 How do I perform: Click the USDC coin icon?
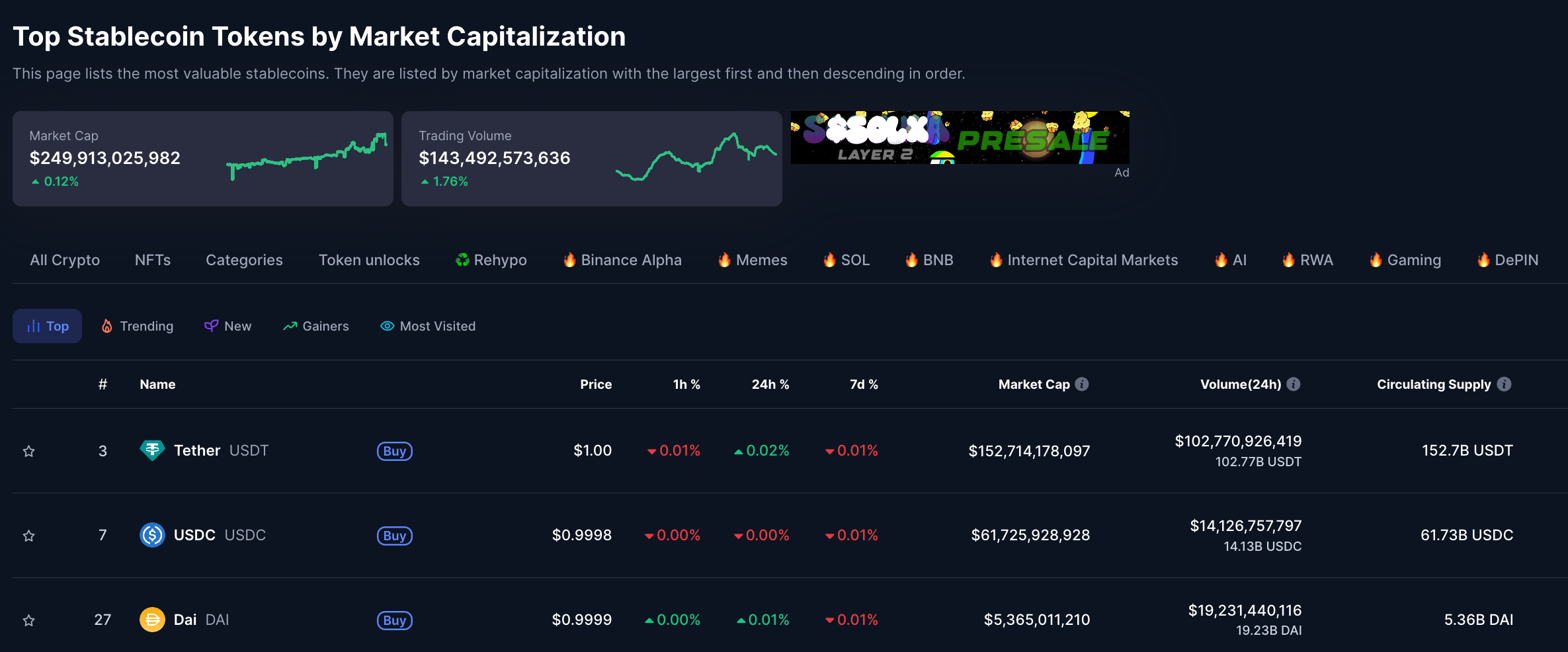[152, 535]
